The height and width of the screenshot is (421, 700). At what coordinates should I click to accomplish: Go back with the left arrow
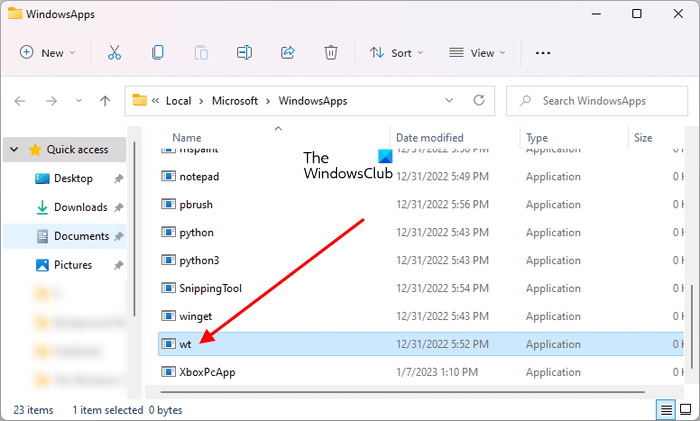[x=20, y=101]
